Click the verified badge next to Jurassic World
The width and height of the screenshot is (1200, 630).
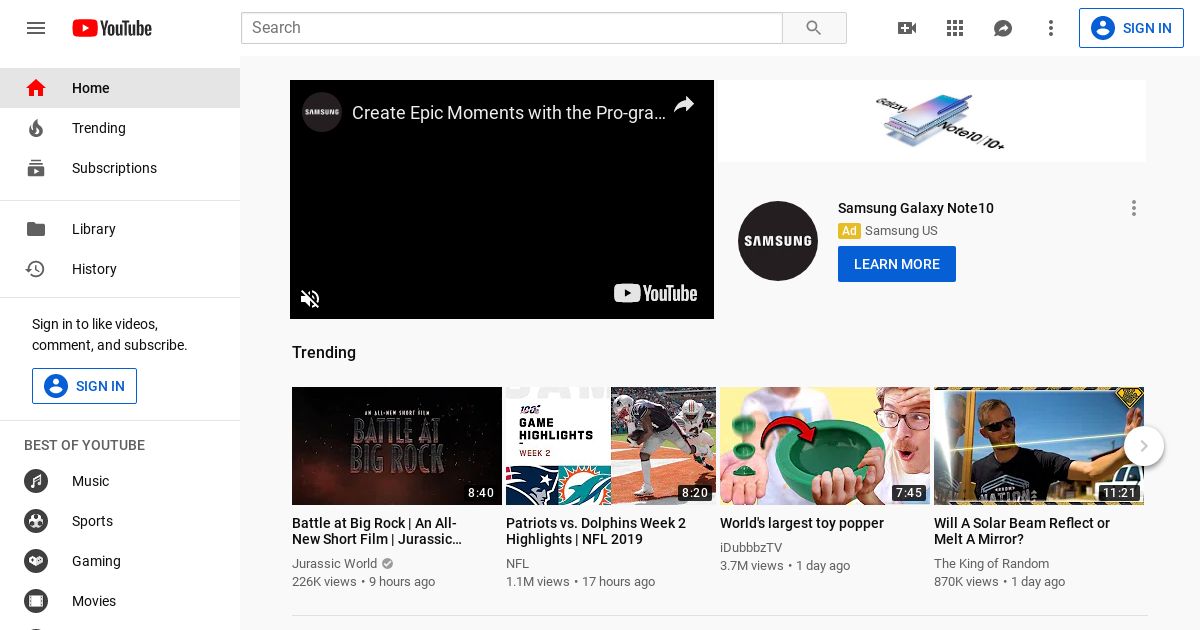coord(388,564)
